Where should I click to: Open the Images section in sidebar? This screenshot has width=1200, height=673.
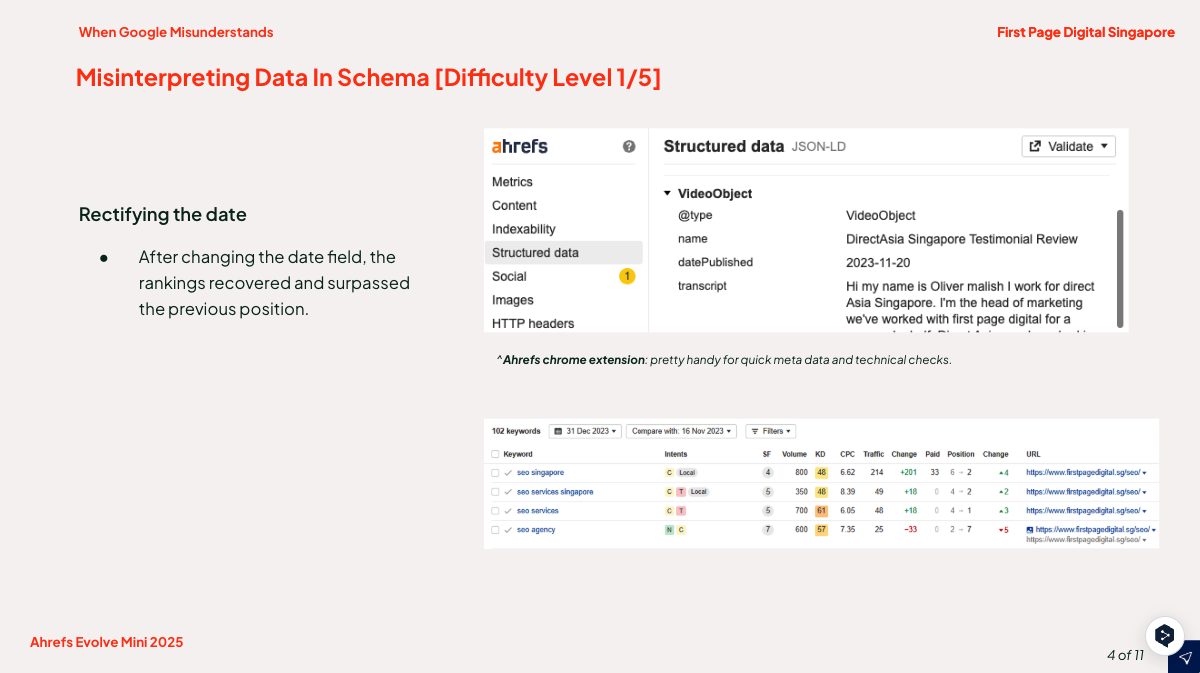pos(513,300)
